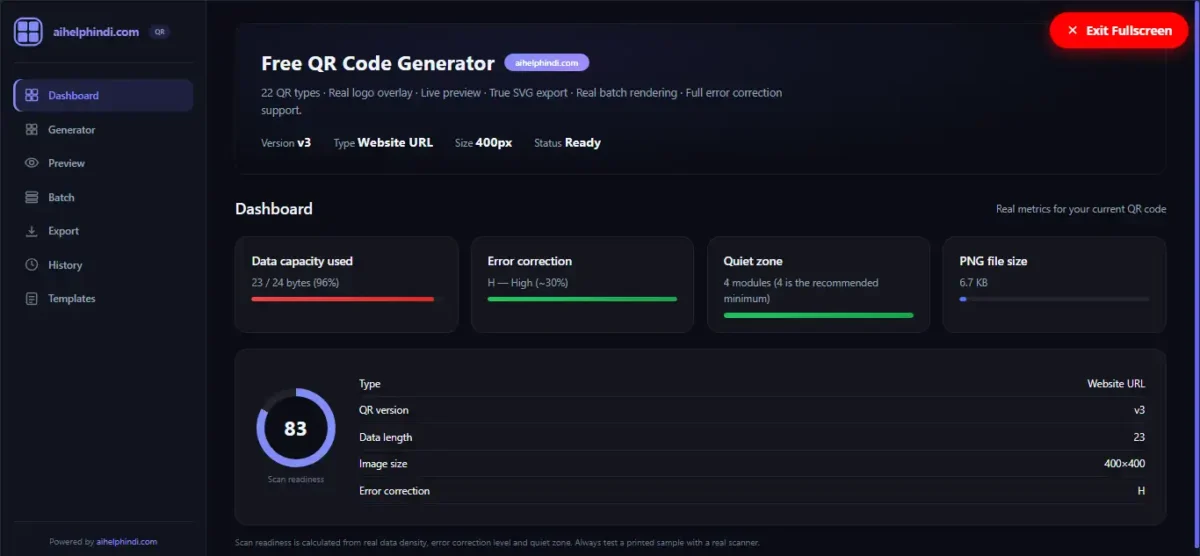Click the Preview eye icon
Image resolution: width=1200 pixels, height=556 pixels.
pos(32,163)
